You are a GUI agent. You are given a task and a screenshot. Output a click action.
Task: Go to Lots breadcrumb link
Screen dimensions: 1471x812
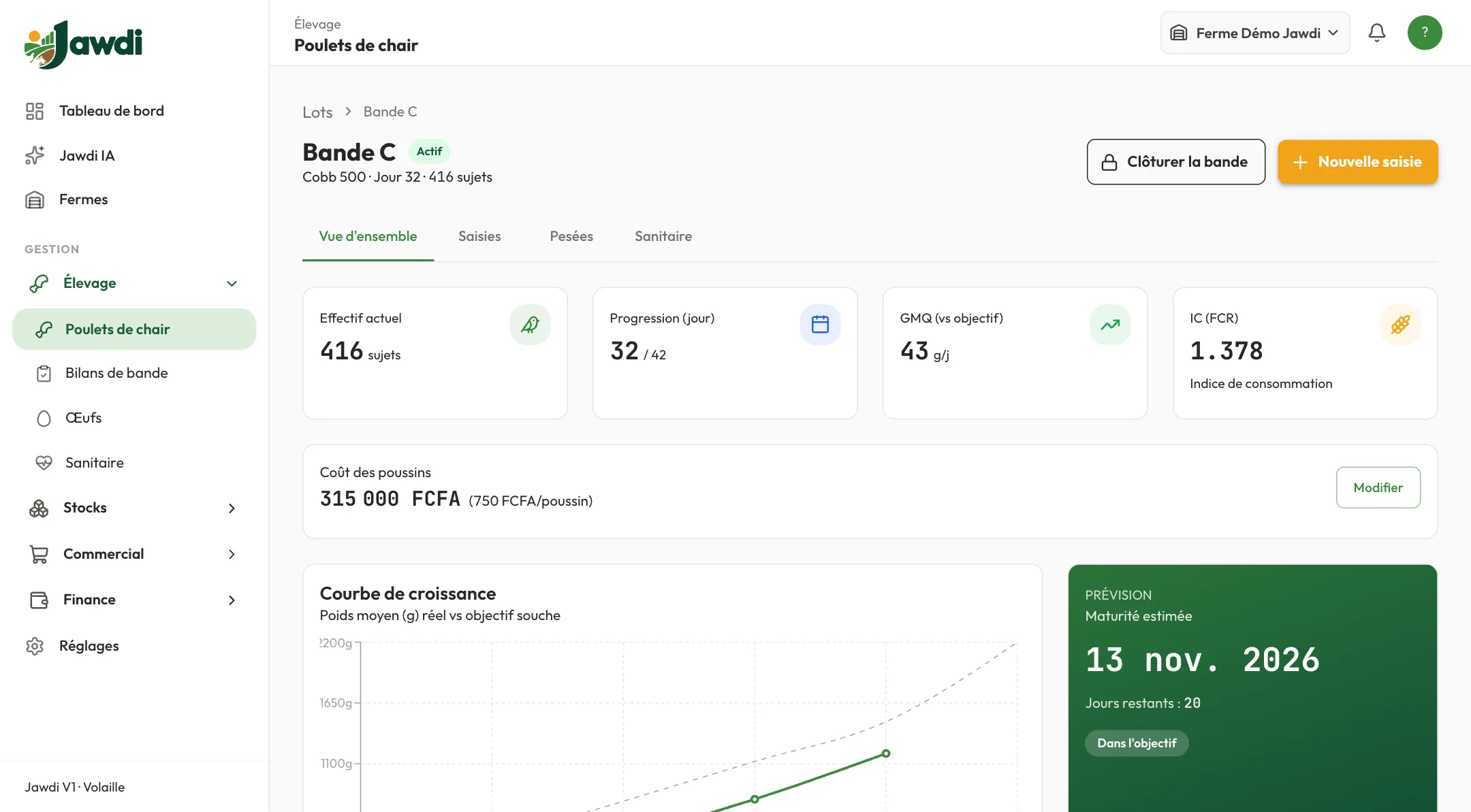click(x=317, y=112)
